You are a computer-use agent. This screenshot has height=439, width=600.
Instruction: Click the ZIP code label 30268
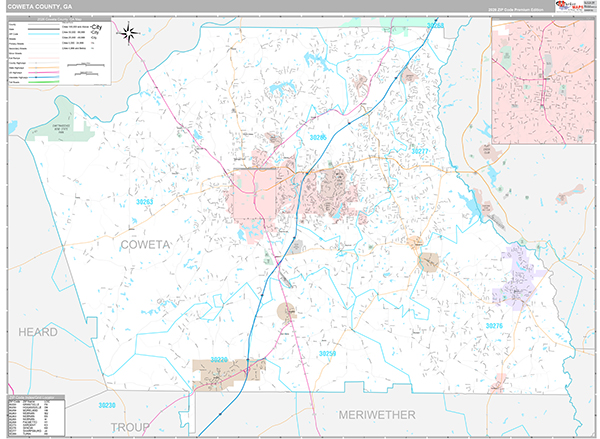point(435,25)
